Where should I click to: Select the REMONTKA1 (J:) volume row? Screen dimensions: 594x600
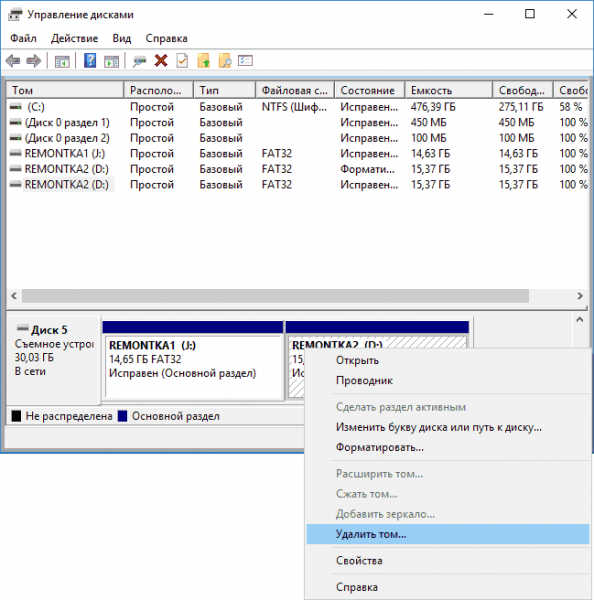[297, 153]
